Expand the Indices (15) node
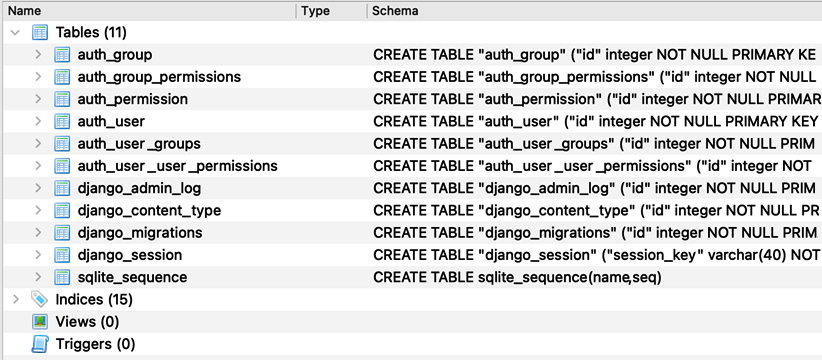This screenshot has height=360, width=822. (x=16, y=299)
